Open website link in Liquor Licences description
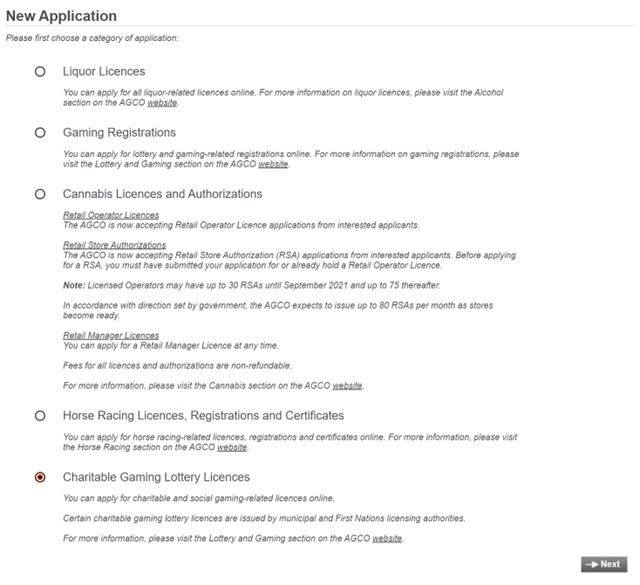 pyautogui.click(x=162, y=103)
